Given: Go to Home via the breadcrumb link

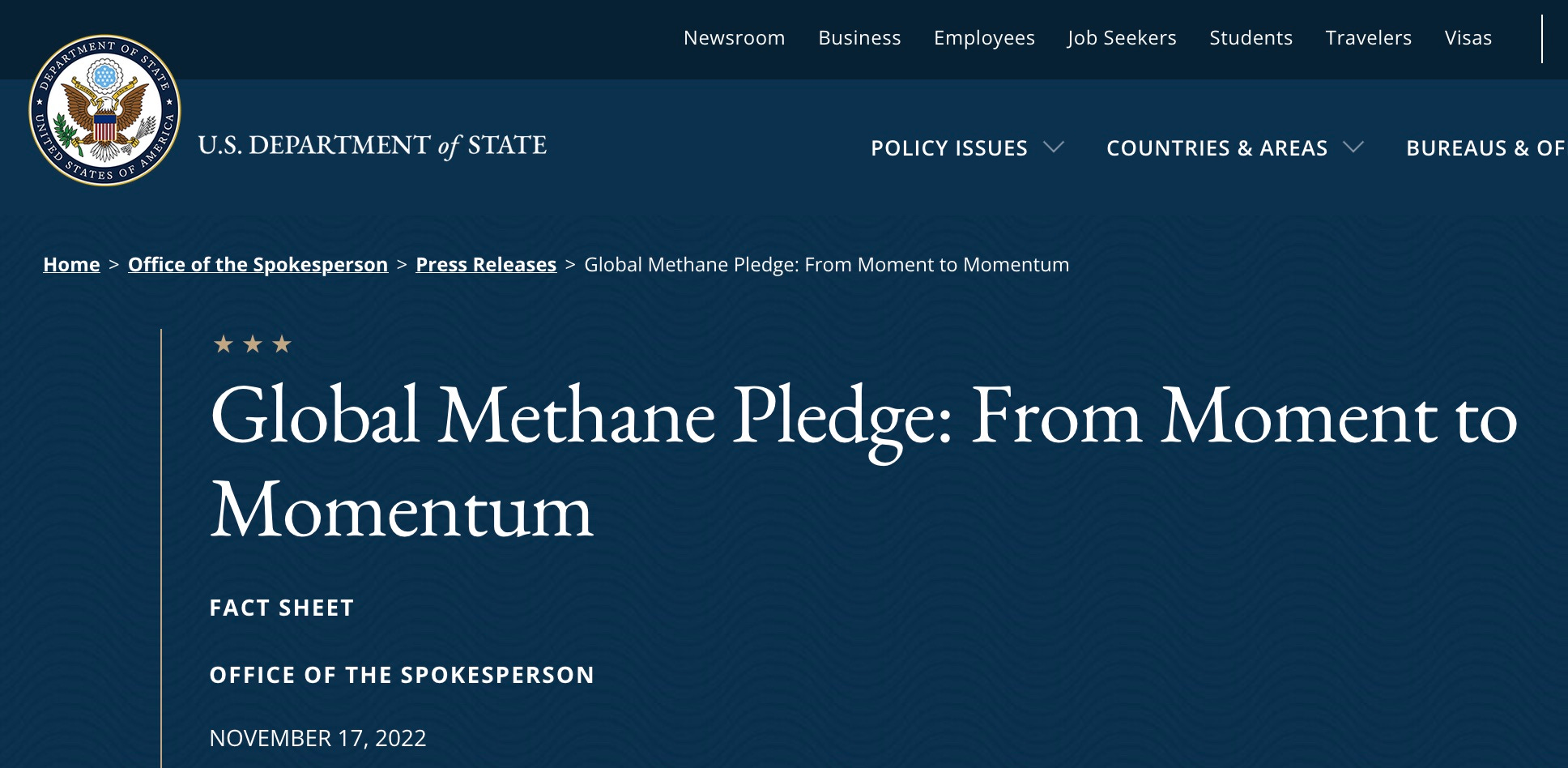Looking at the screenshot, I should (x=71, y=264).
